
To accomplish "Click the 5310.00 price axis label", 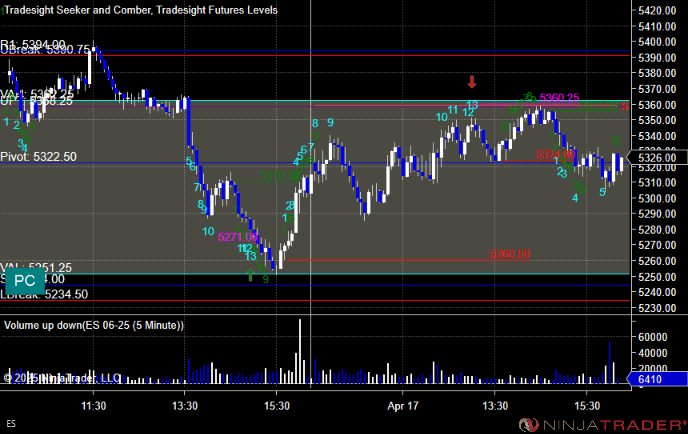I will click(657, 182).
